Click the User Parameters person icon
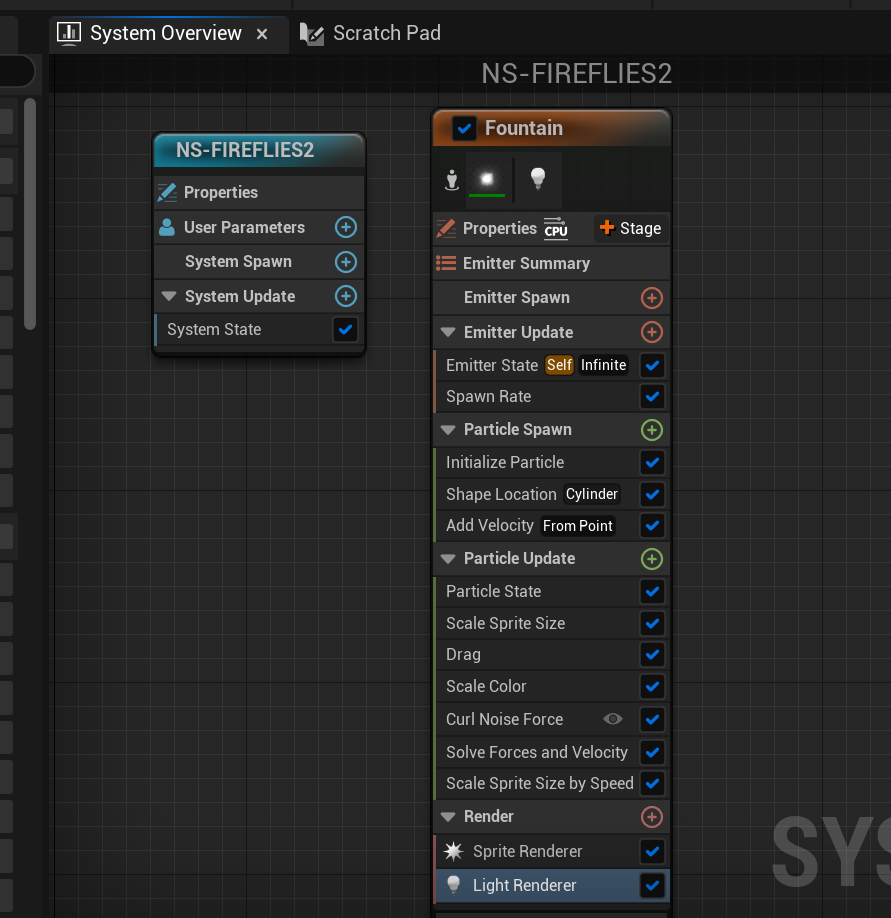This screenshot has height=918, width=891. click(167, 227)
